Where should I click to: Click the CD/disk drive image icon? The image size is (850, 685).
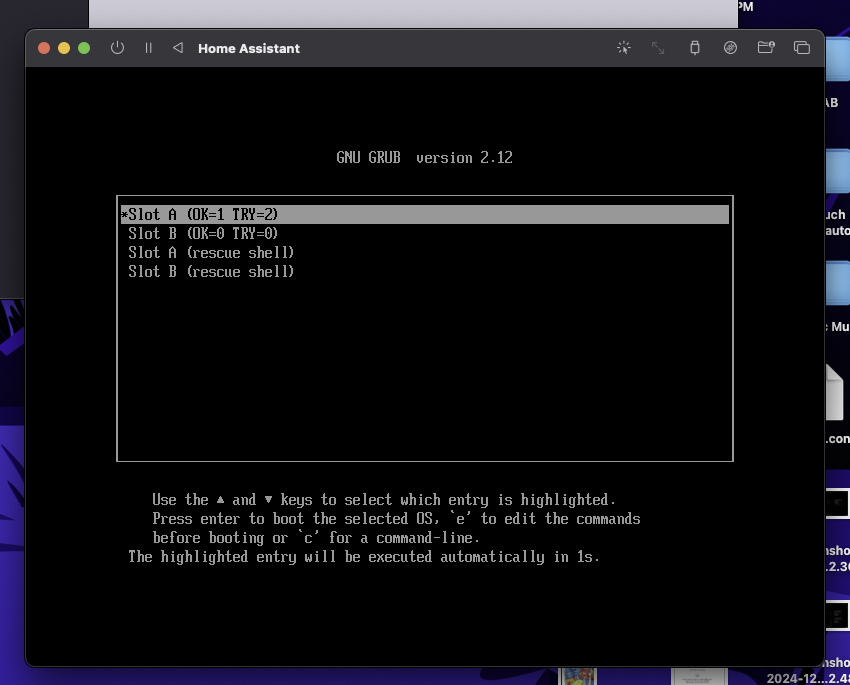(730, 47)
